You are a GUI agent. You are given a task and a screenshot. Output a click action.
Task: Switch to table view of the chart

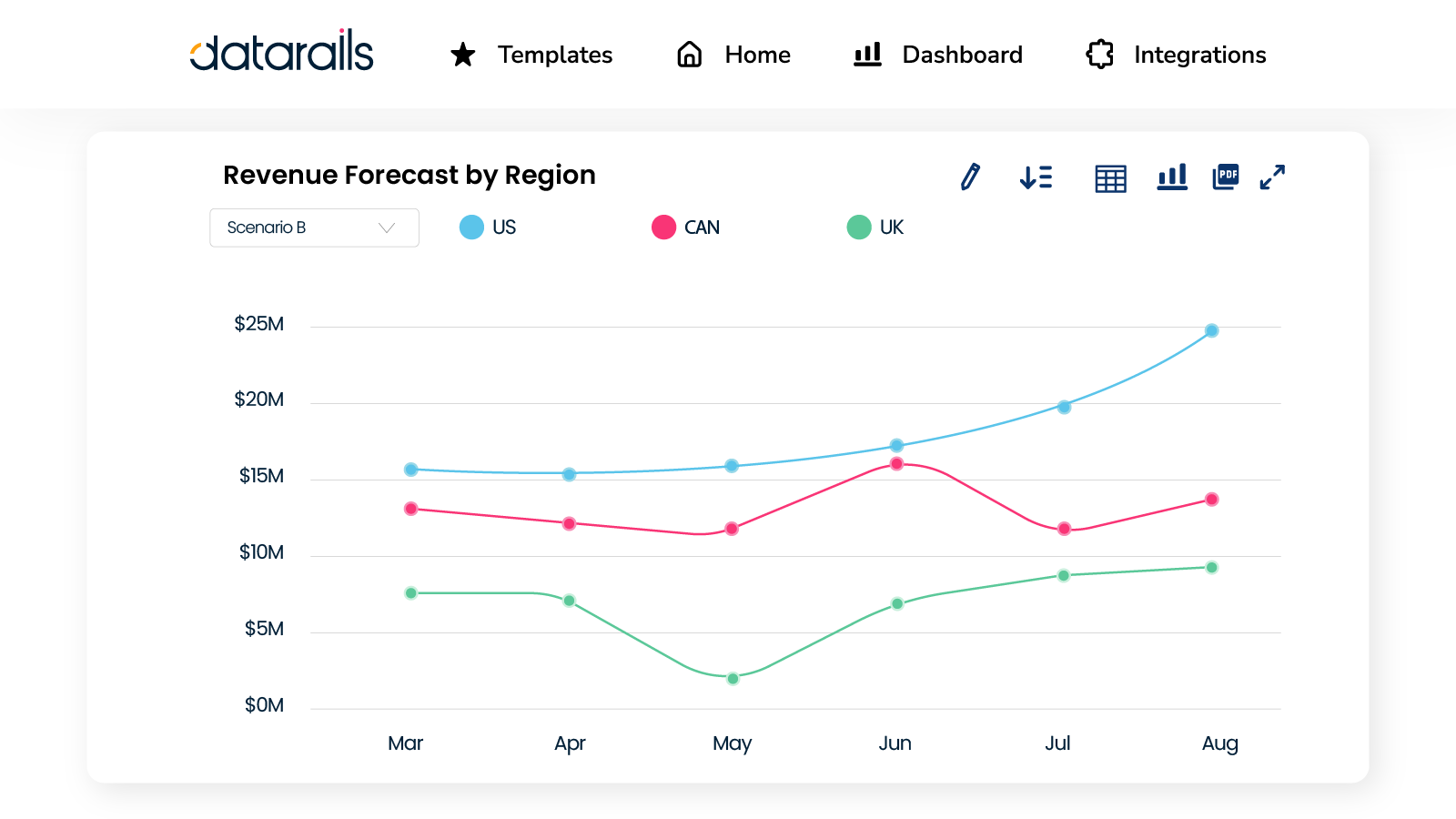pos(1109,177)
